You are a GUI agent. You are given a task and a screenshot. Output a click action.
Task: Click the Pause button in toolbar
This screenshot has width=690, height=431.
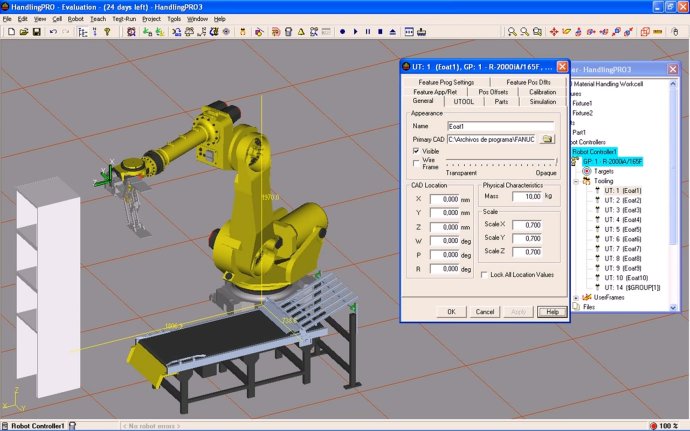pyautogui.click(x=370, y=32)
